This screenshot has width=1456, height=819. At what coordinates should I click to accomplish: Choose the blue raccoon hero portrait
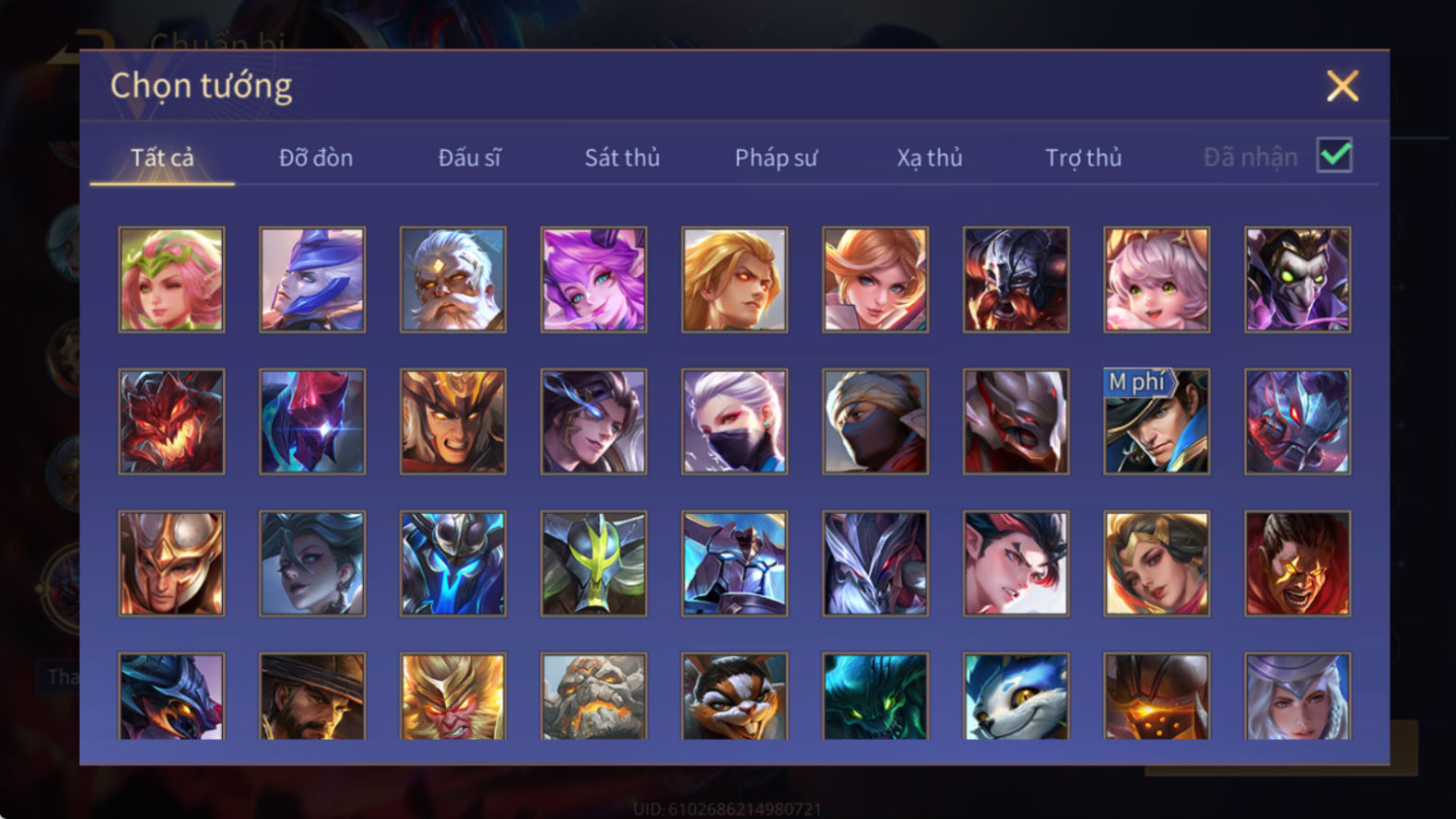(1016, 696)
